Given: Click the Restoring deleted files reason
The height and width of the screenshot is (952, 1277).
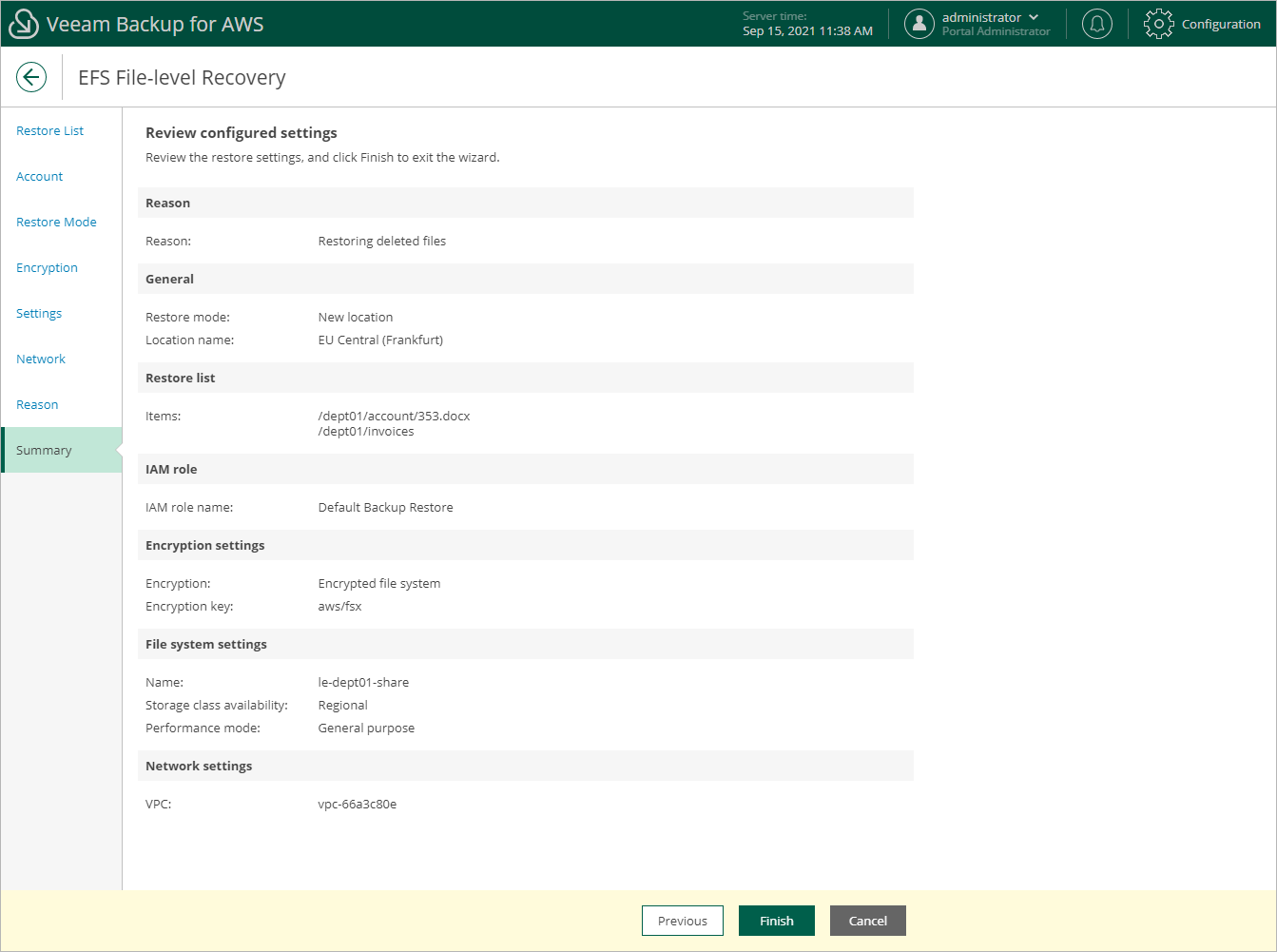Looking at the screenshot, I should tap(382, 241).
